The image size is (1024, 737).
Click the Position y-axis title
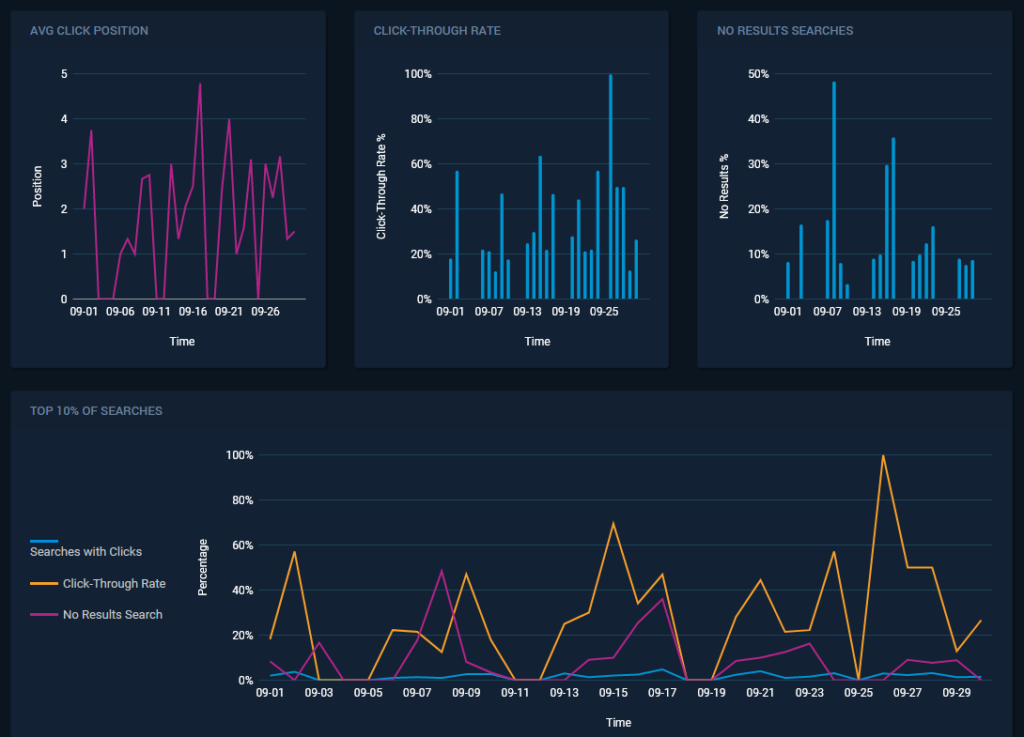pos(38,186)
